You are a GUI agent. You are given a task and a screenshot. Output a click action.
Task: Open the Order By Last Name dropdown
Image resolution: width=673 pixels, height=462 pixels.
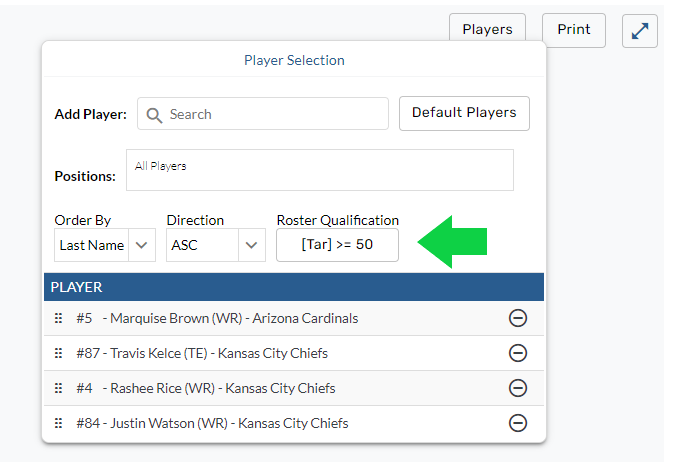click(105, 245)
